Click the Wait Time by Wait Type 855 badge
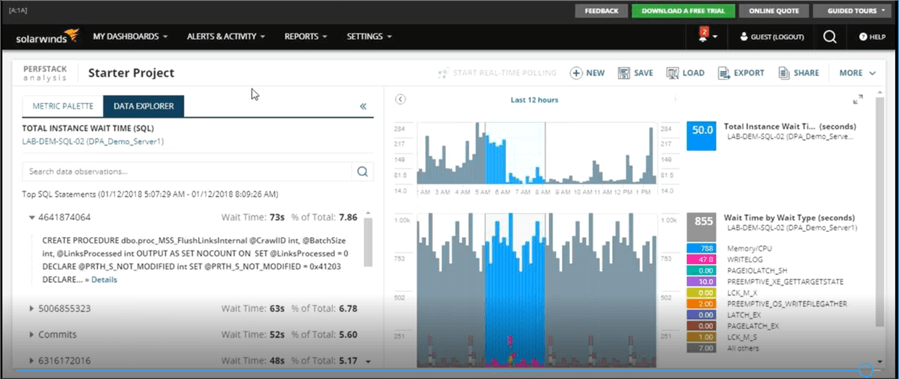 702,227
